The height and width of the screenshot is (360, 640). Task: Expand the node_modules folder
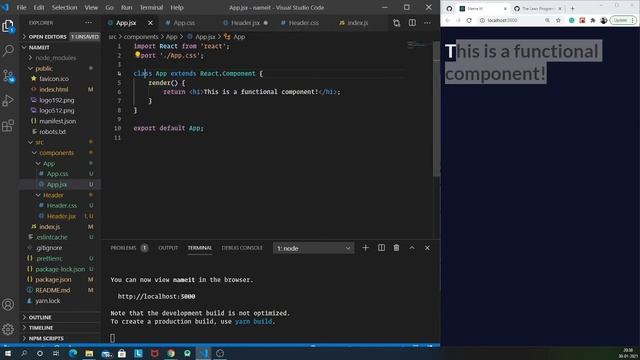point(60,58)
